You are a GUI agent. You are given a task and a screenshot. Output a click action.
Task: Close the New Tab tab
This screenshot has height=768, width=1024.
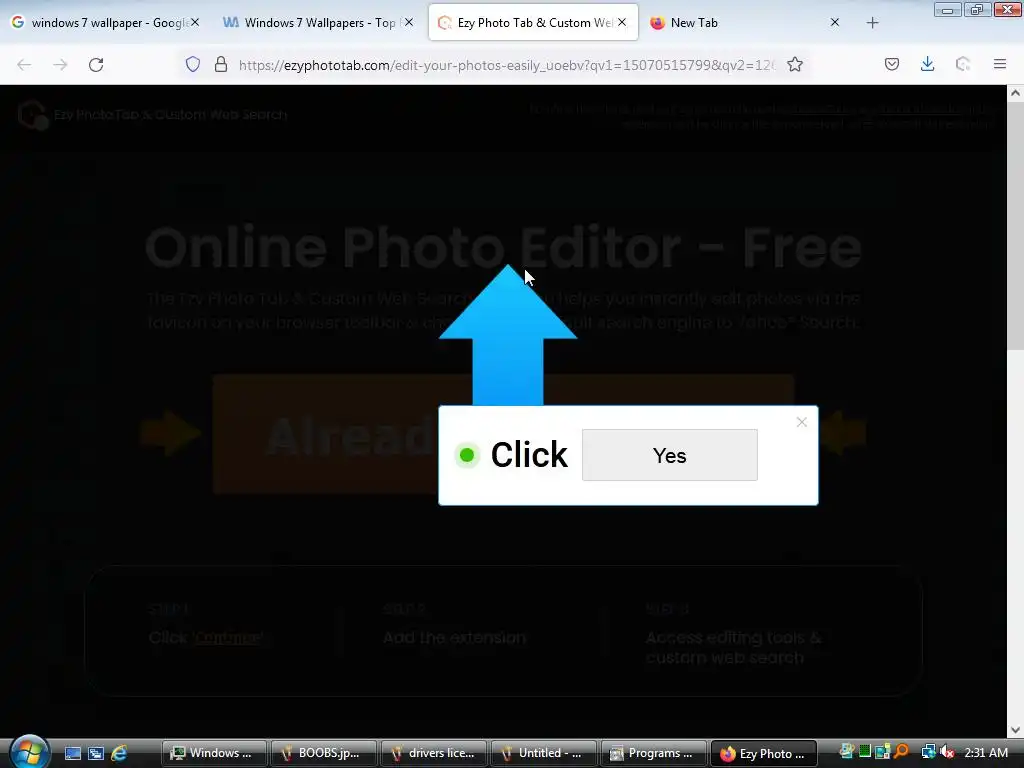pyautogui.click(x=835, y=22)
